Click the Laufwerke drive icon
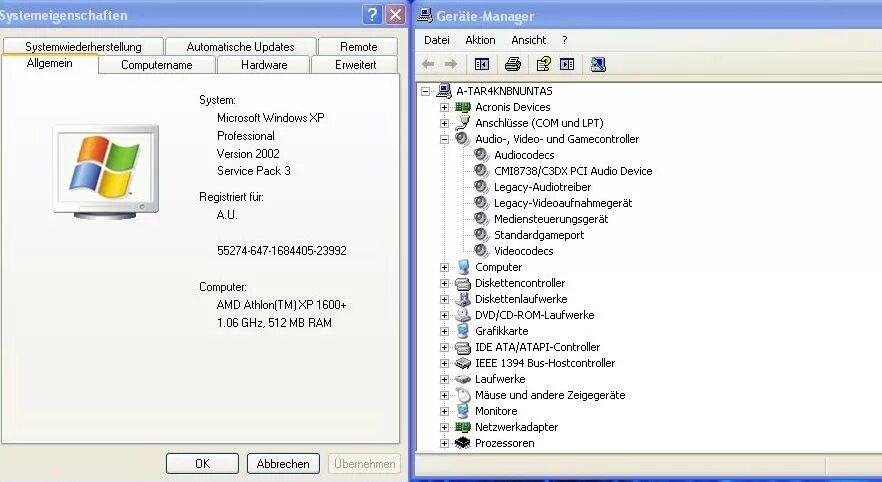This screenshot has width=882, height=482. click(x=462, y=379)
